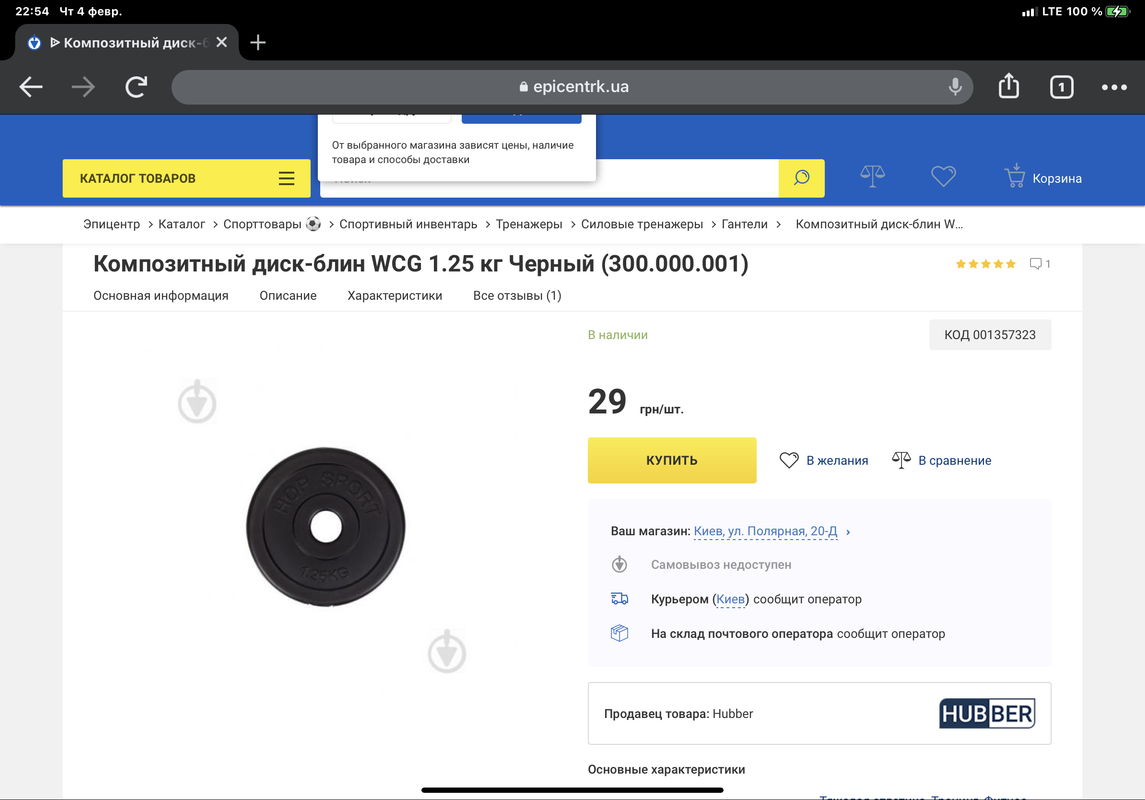Click the chevron next to store address
This screenshot has width=1145, height=800.
(x=848, y=532)
